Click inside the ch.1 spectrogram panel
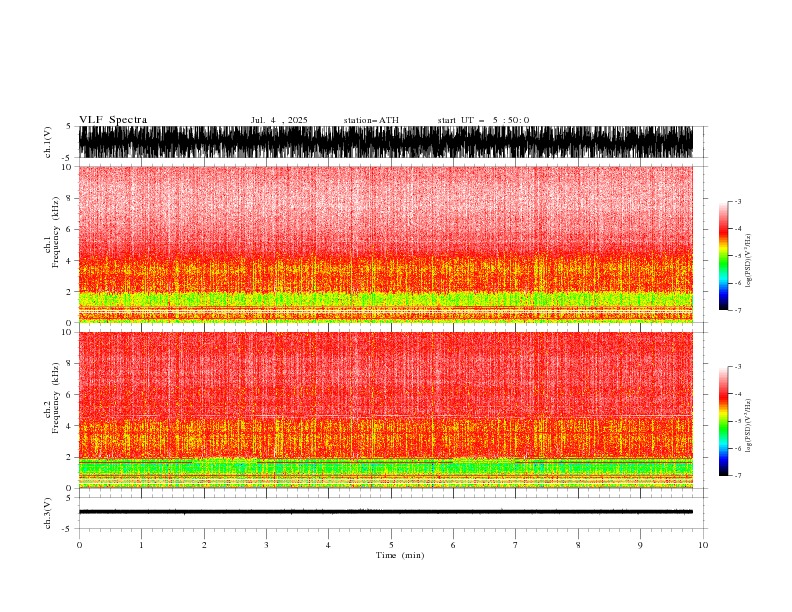Screen dimensions: 792x612 [x=386, y=244]
